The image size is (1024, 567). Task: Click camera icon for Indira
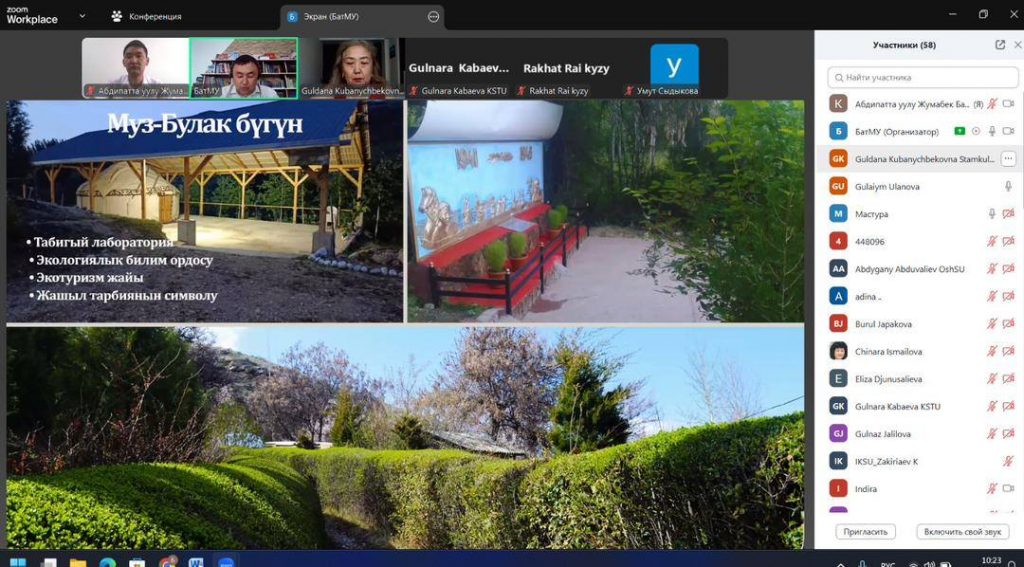click(1008, 489)
